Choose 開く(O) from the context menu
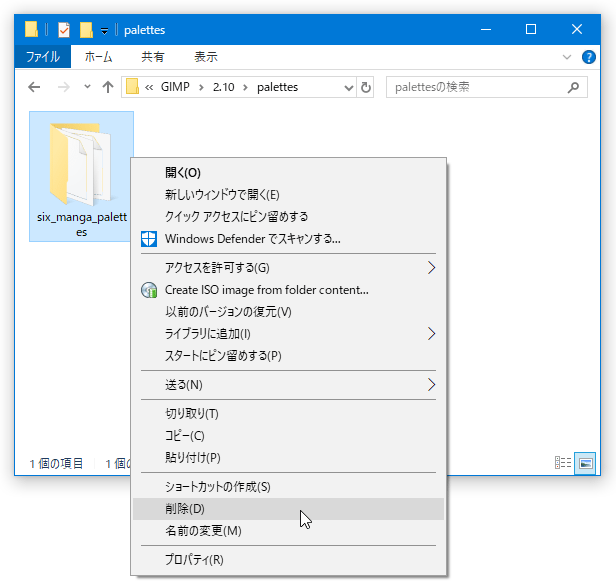The height and width of the screenshot is (588, 616). (x=288, y=172)
